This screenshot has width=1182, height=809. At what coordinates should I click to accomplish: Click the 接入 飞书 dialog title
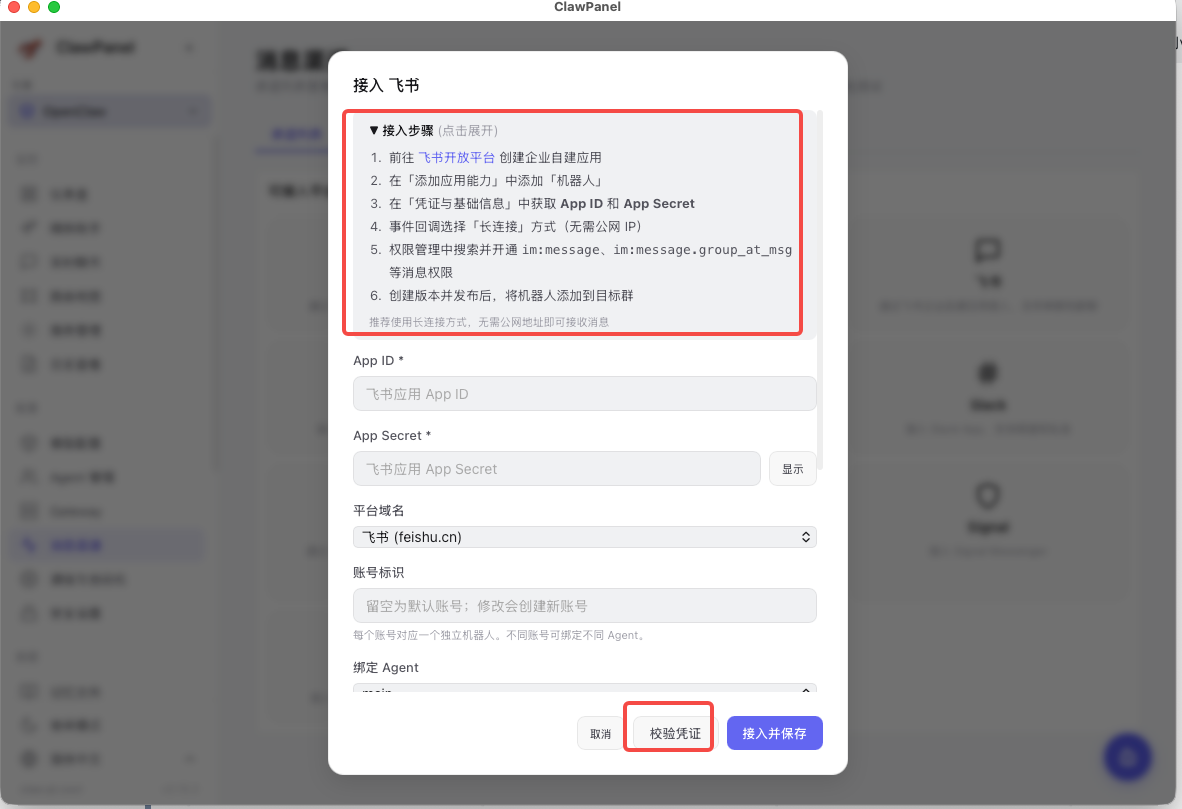pyautogui.click(x=386, y=85)
